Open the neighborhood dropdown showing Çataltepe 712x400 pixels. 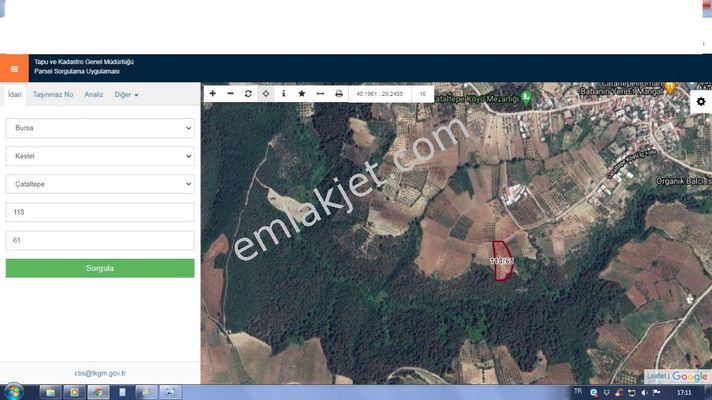click(x=100, y=184)
